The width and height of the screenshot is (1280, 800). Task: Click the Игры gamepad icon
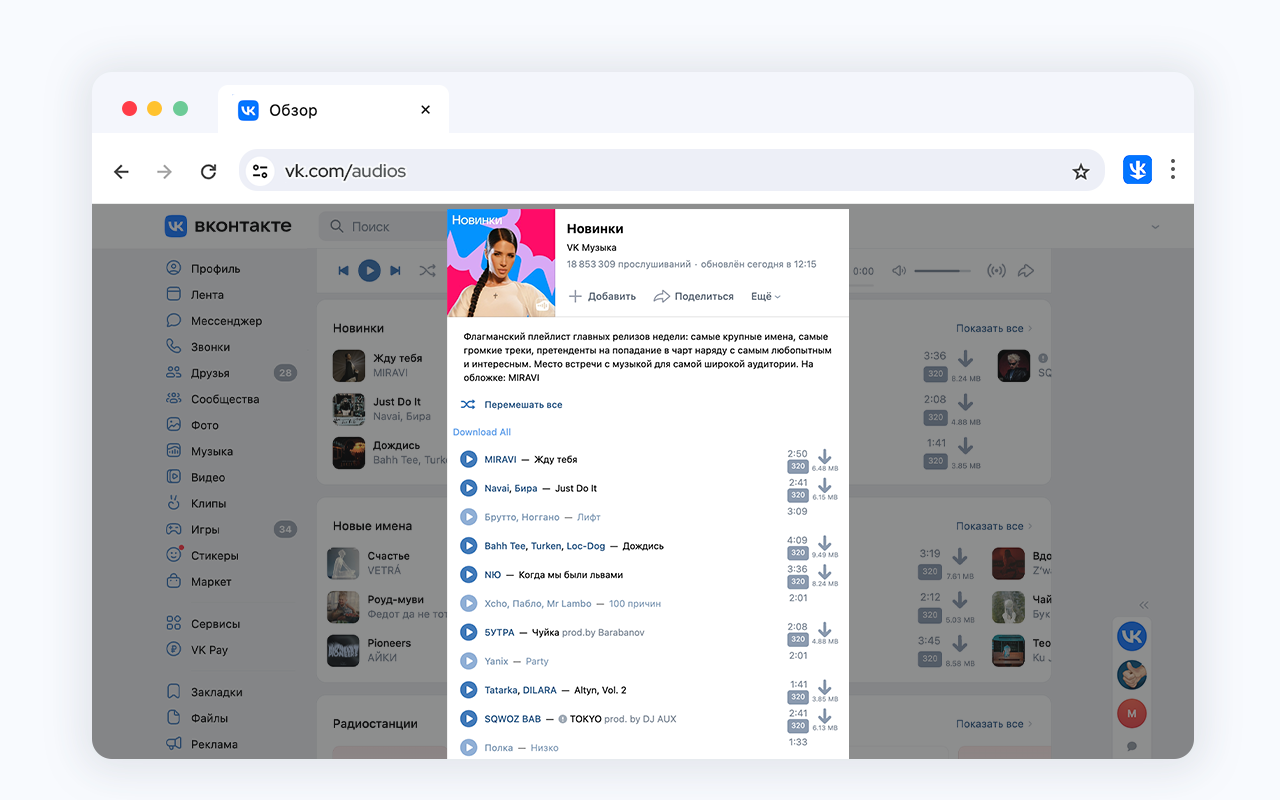click(x=174, y=529)
